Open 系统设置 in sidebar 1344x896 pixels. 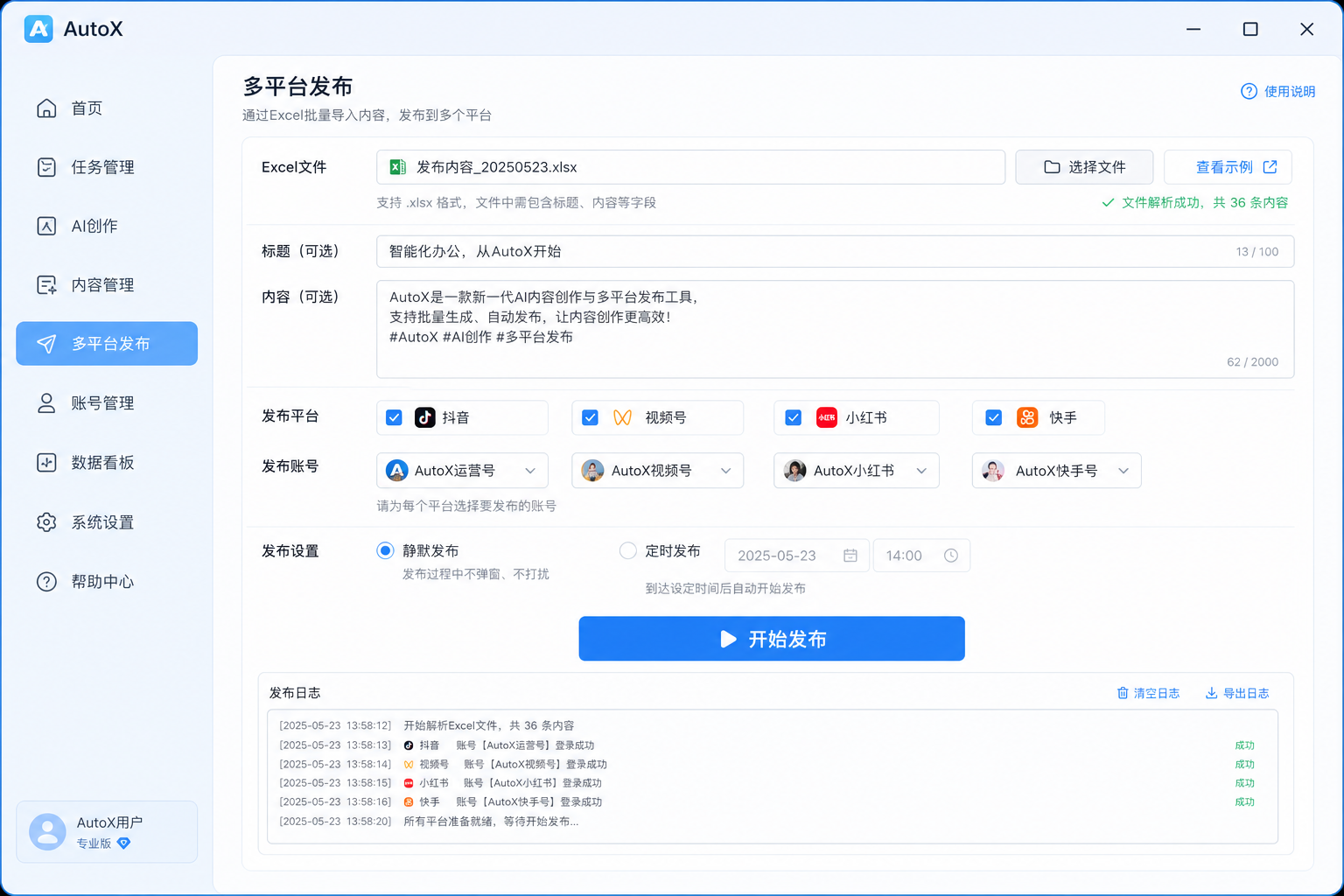[x=107, y=522]
